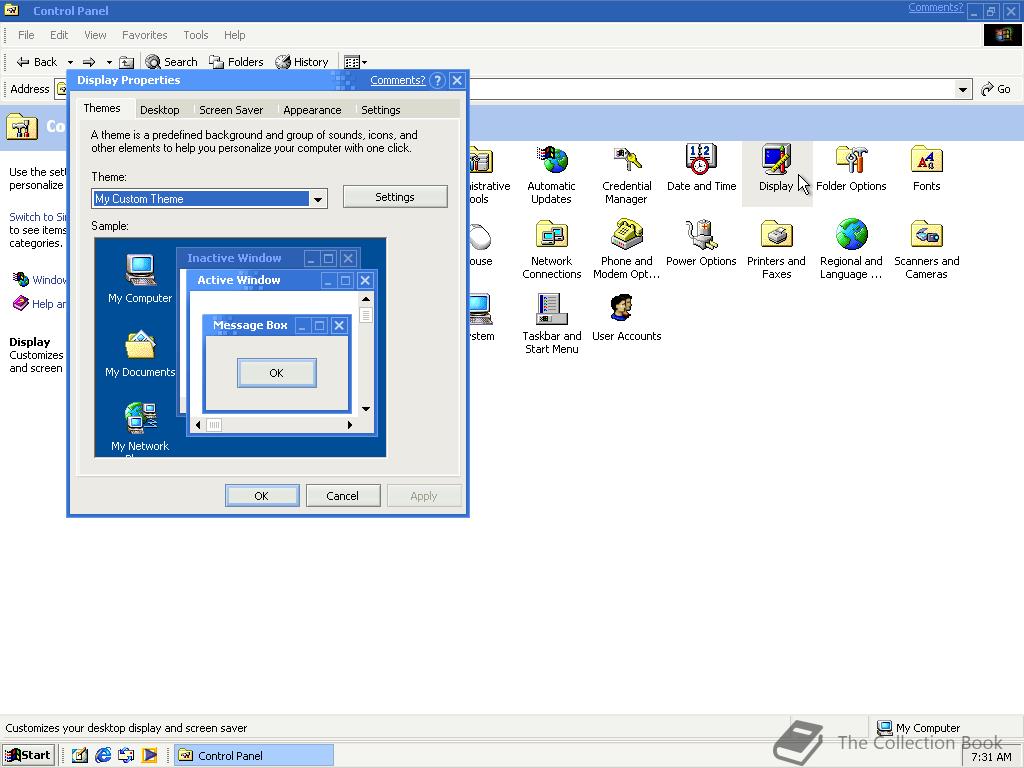
Task: Open the Automatic Updates icon
Action: tap(551, 174)
